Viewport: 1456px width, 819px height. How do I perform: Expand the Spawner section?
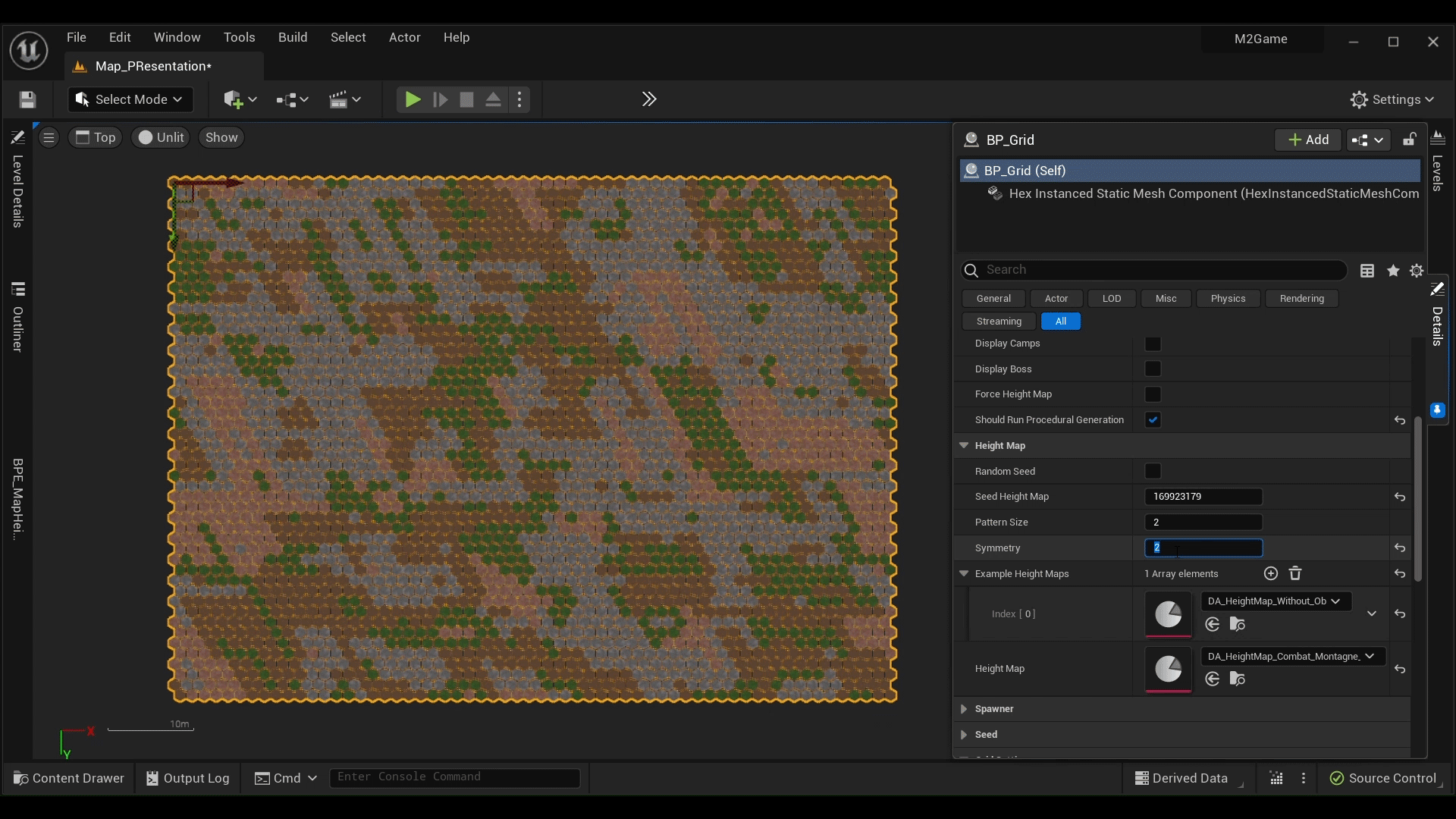click(964, 709)
